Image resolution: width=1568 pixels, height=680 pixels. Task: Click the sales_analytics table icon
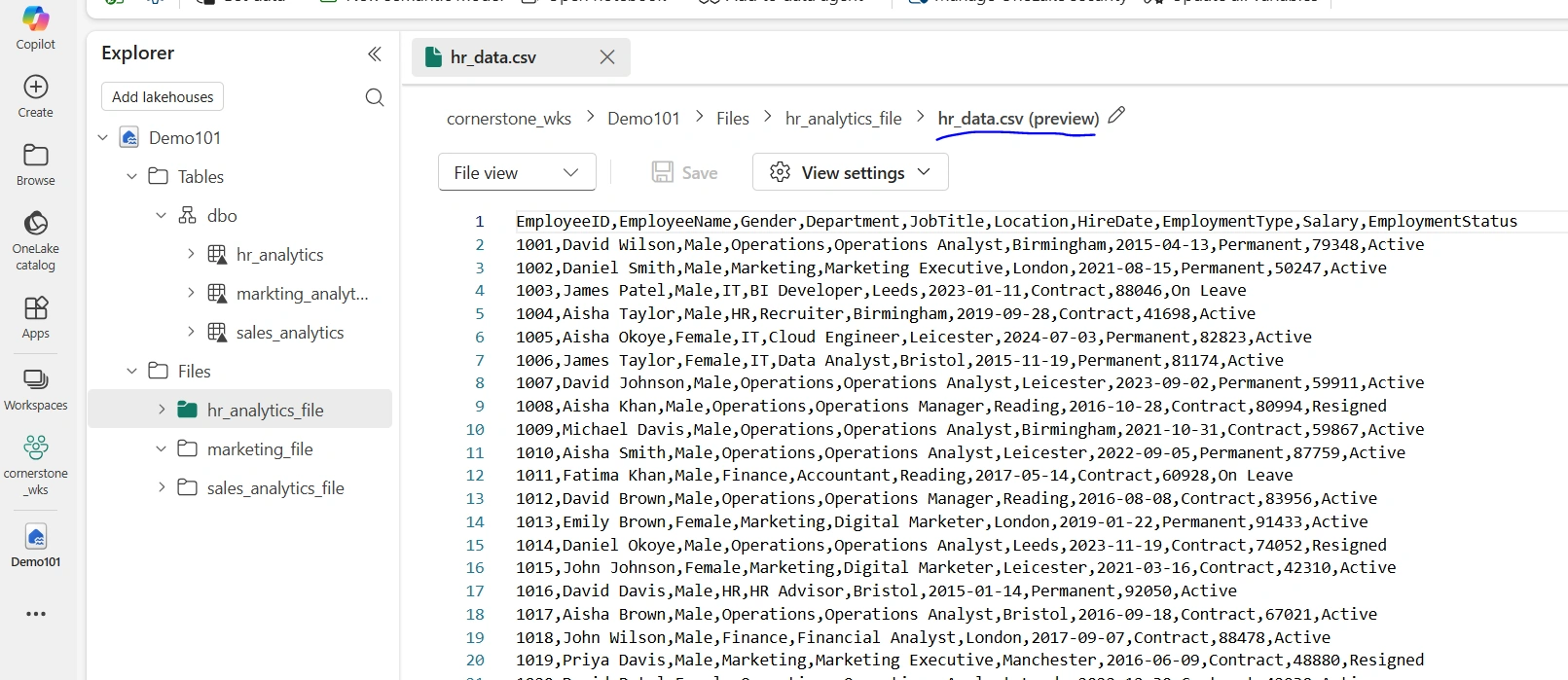[218, 332]
